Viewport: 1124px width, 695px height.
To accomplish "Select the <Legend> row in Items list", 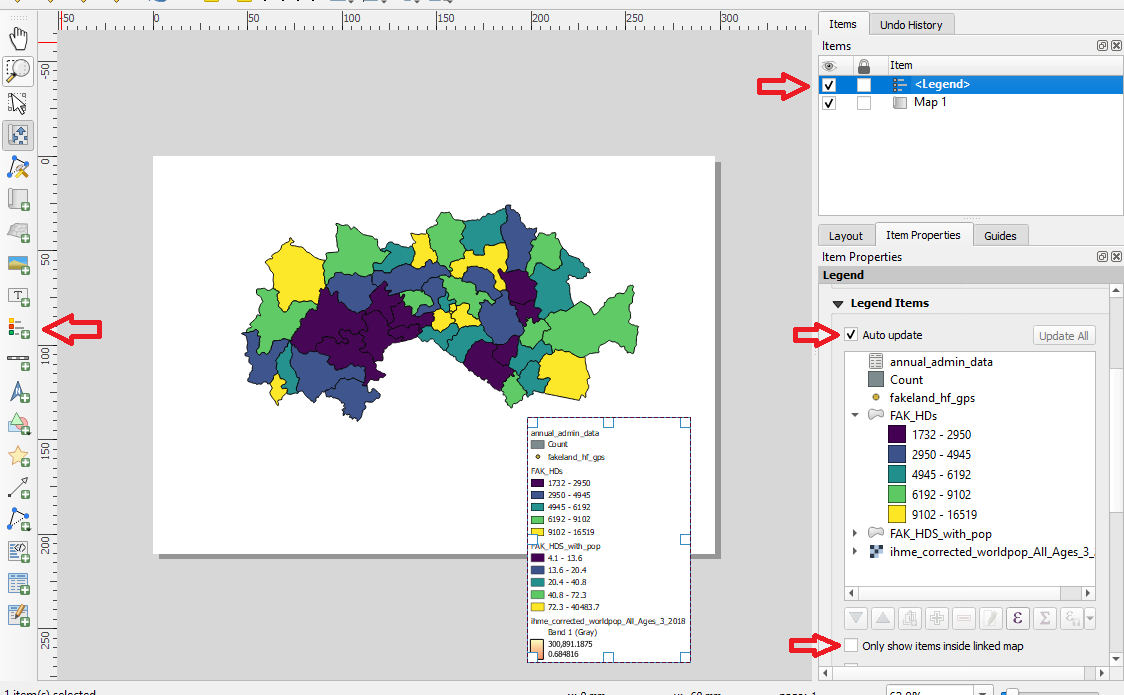I will (x=971, y=85).
